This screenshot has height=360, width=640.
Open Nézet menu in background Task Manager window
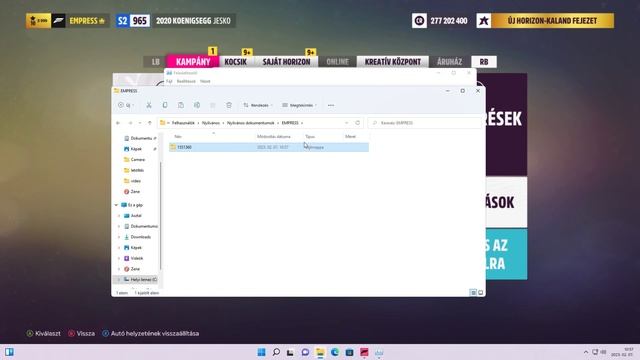click(x=205, y=81)
